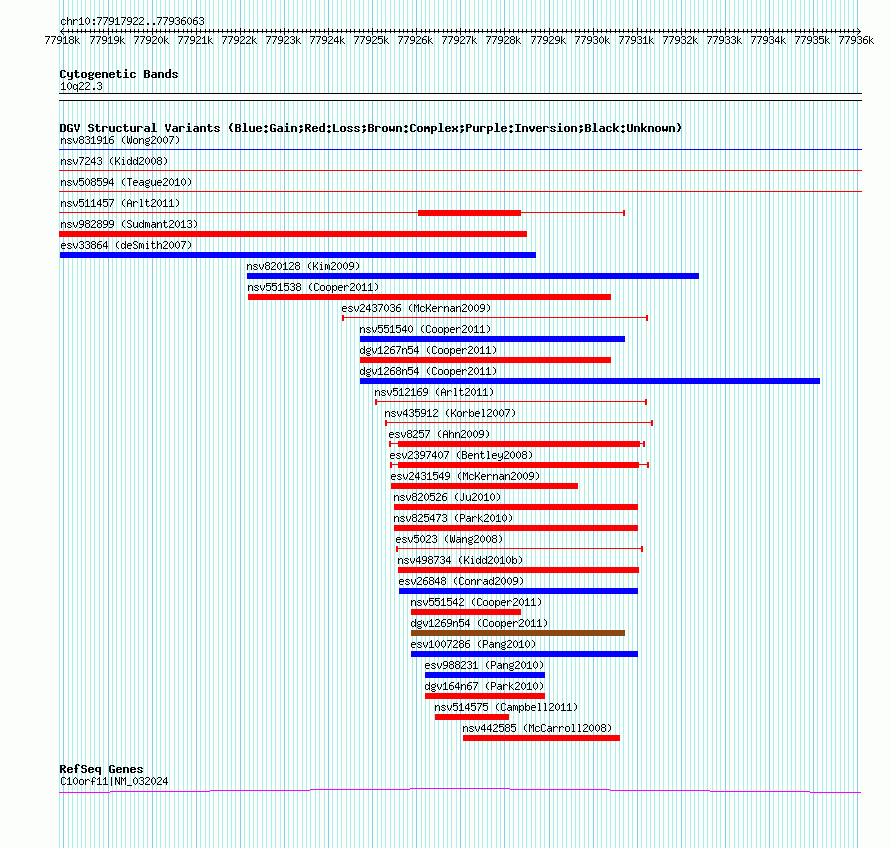890x848 pixels.
Task: Click the esv1007286 (Pang2010) label
Action: pos(473,644)
